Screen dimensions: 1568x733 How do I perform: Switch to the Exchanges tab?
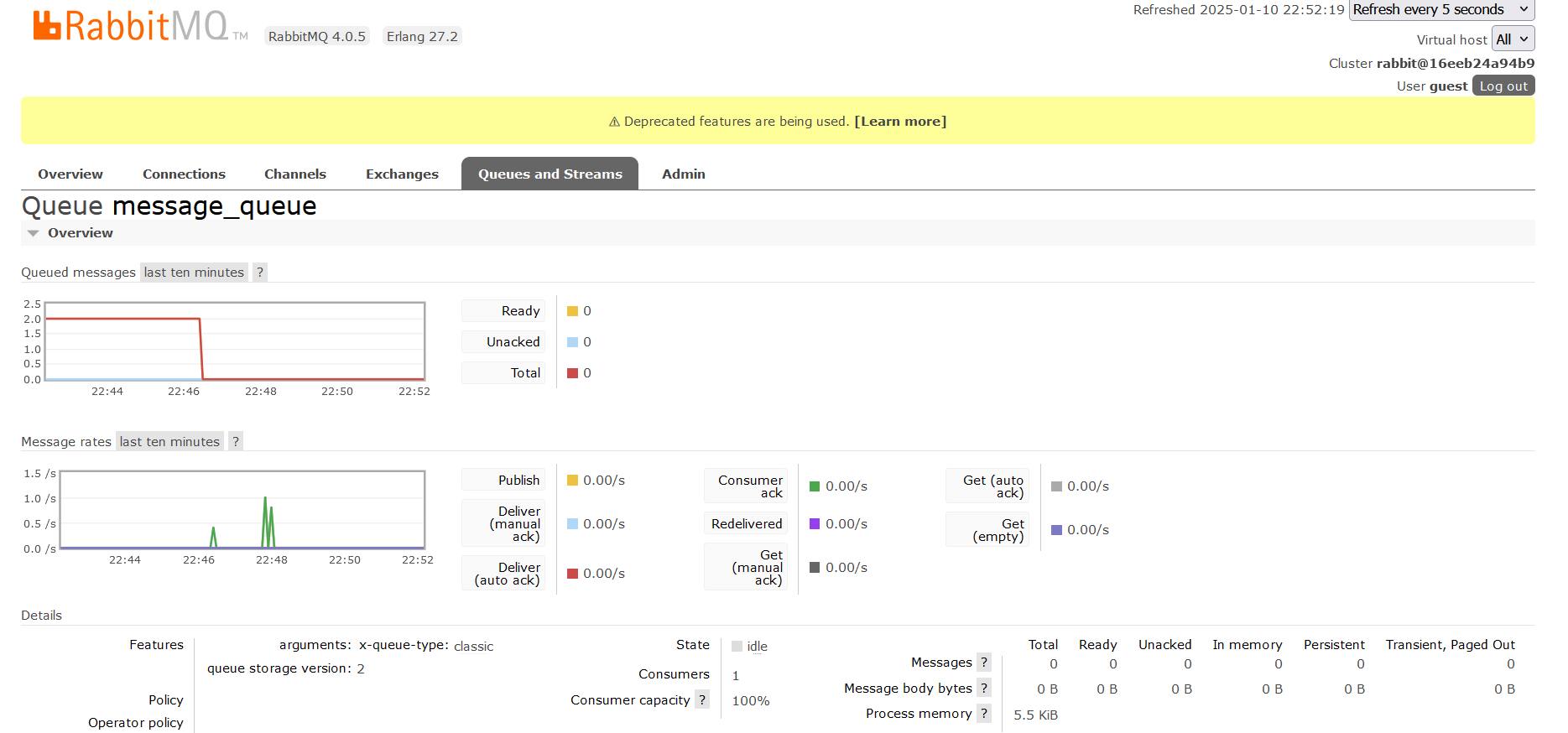click(x=402, y=174)
